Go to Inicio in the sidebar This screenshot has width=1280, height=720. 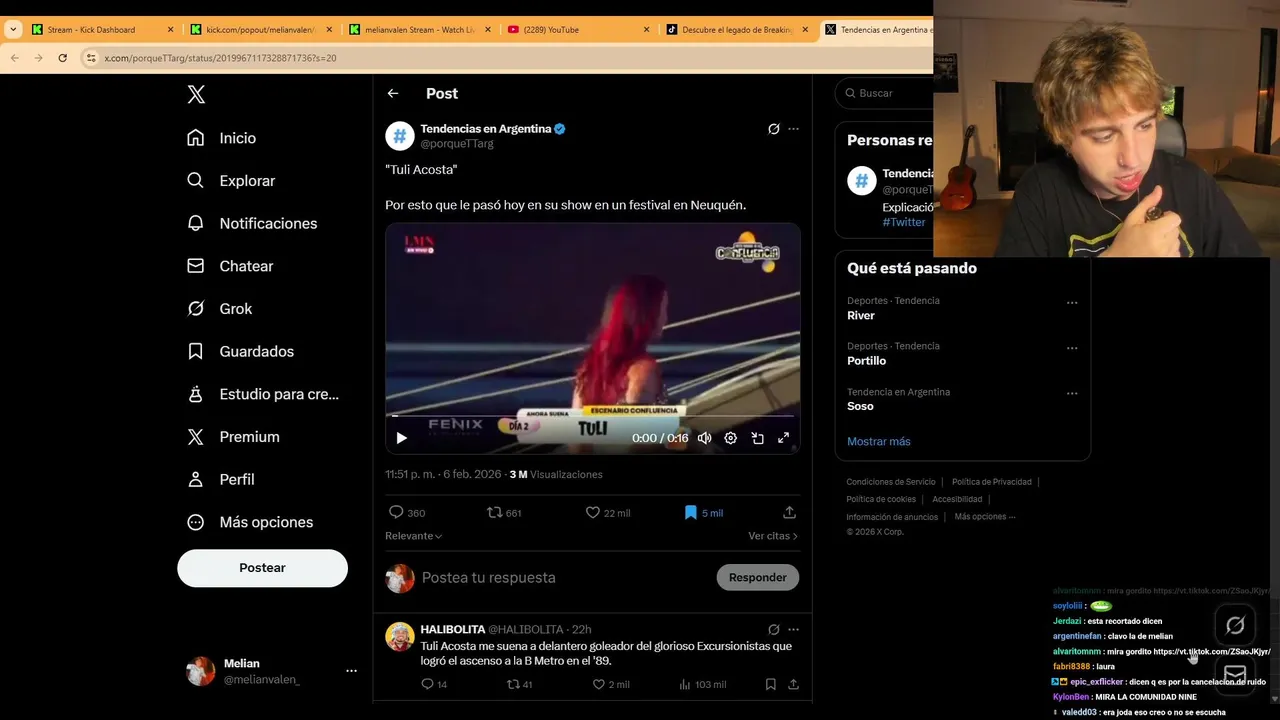(x=221, y=138)
